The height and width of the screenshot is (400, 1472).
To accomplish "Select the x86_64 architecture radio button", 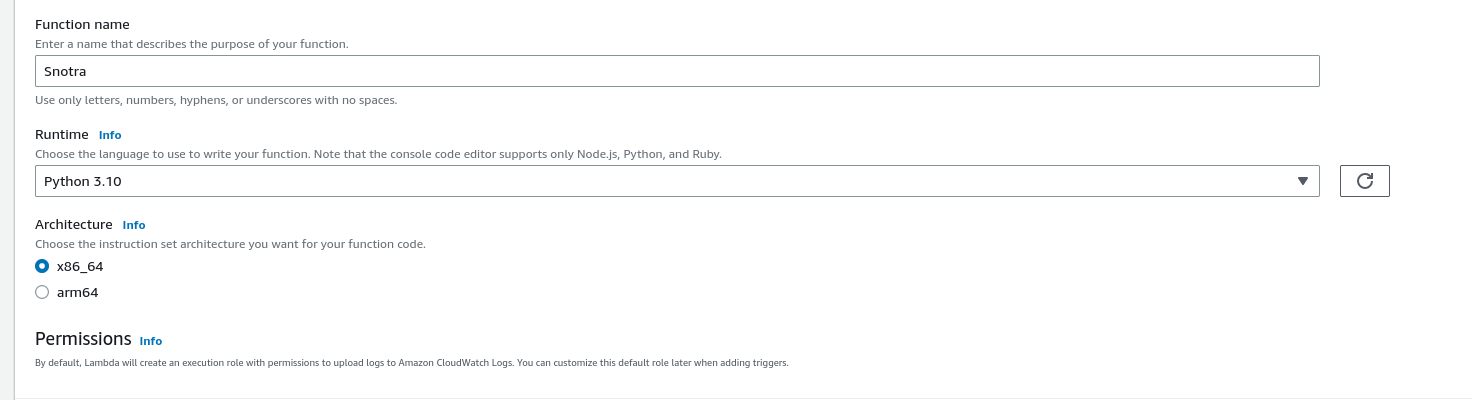I will tap(42, 267).
